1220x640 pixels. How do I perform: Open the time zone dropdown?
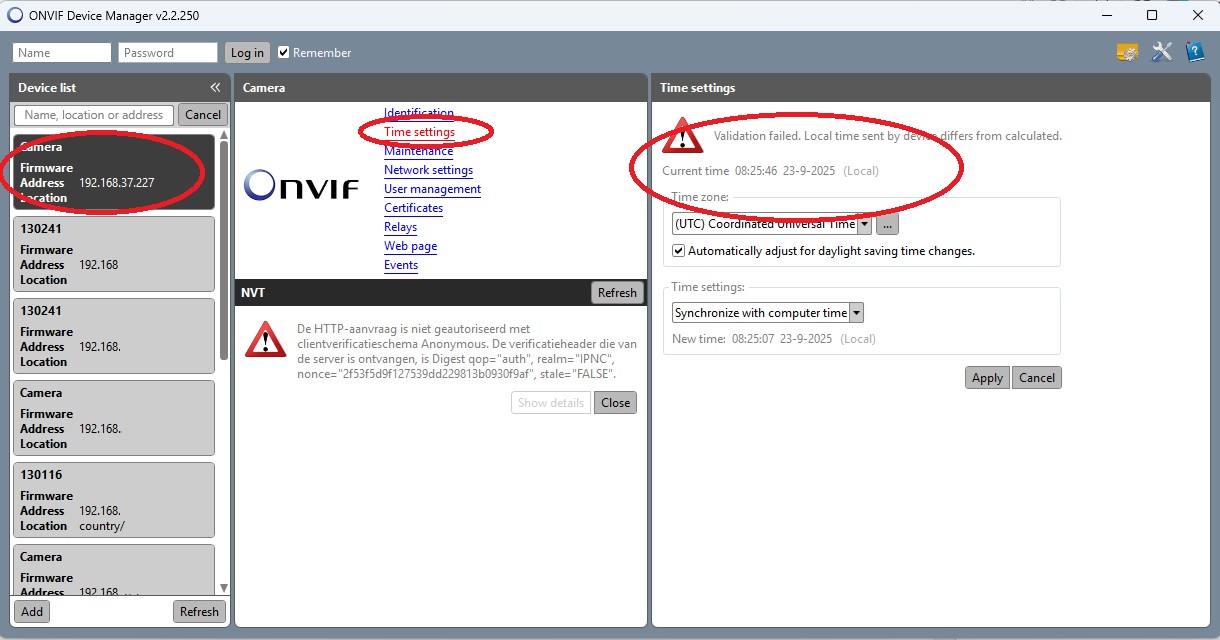864,225
